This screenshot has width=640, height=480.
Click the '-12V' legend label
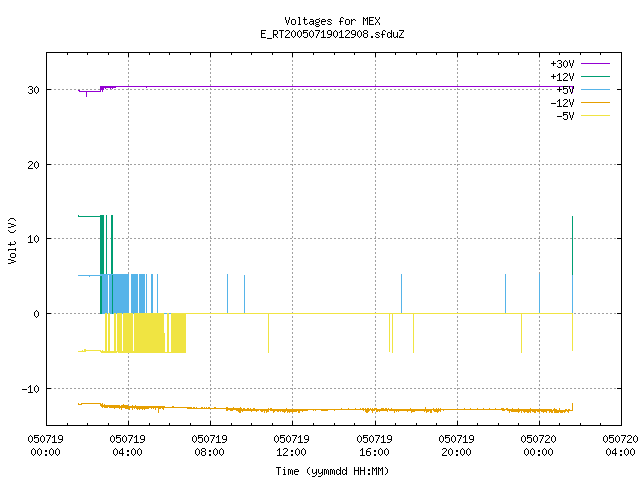pos(562,103)
